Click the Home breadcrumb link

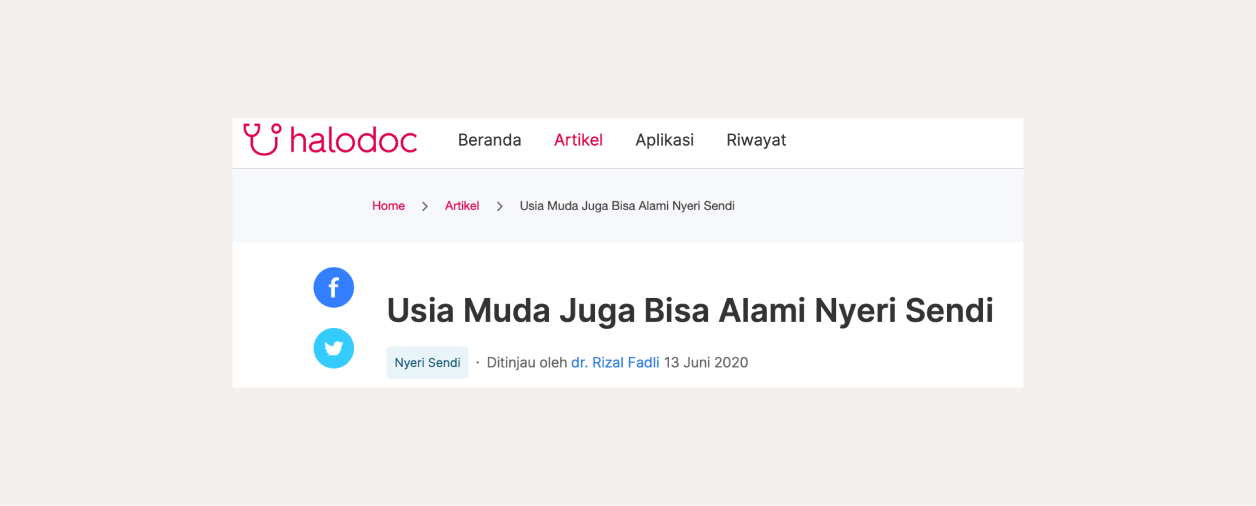pyautogui.click(x=388, y=206)
